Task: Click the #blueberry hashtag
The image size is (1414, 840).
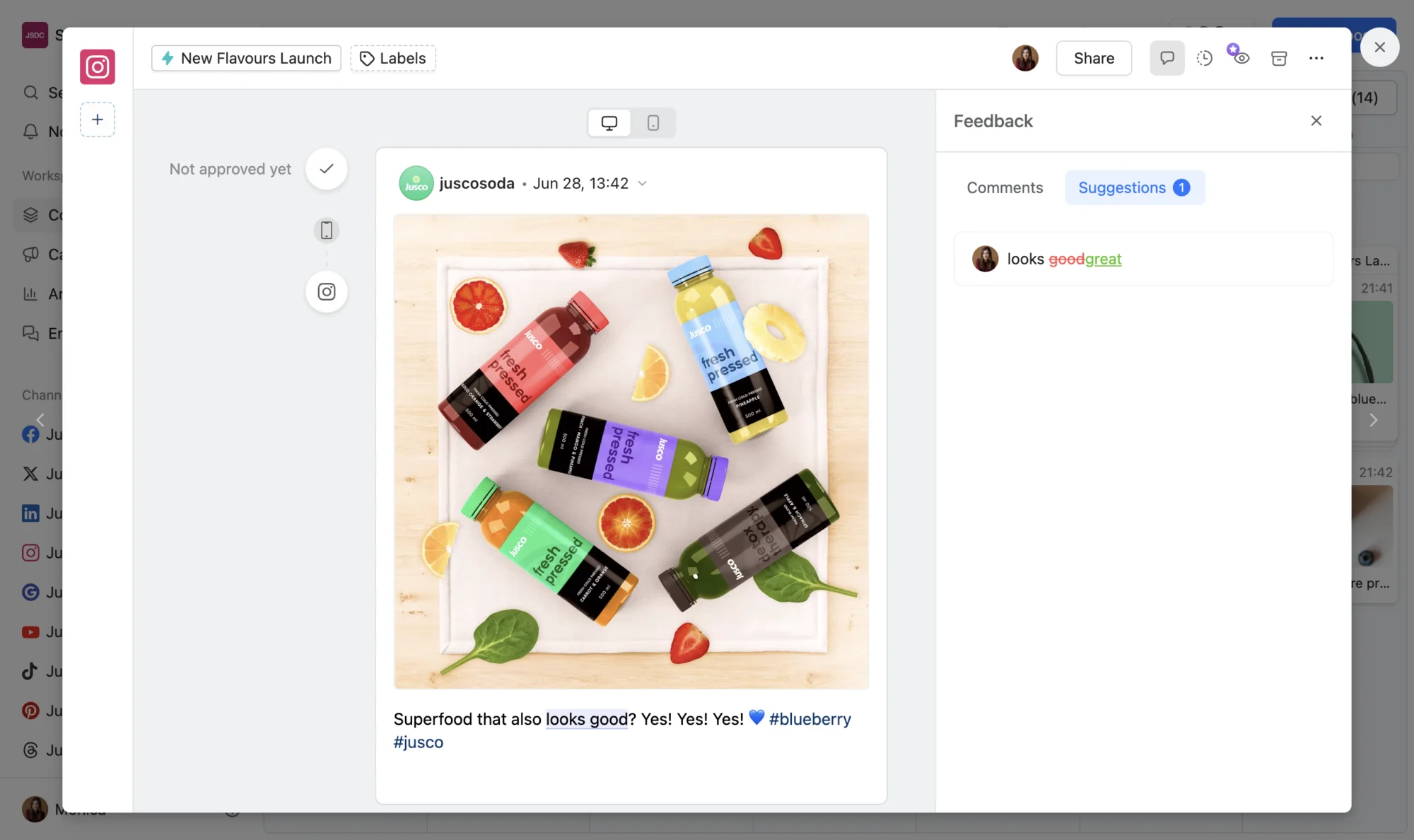Action: pos(810,719)
